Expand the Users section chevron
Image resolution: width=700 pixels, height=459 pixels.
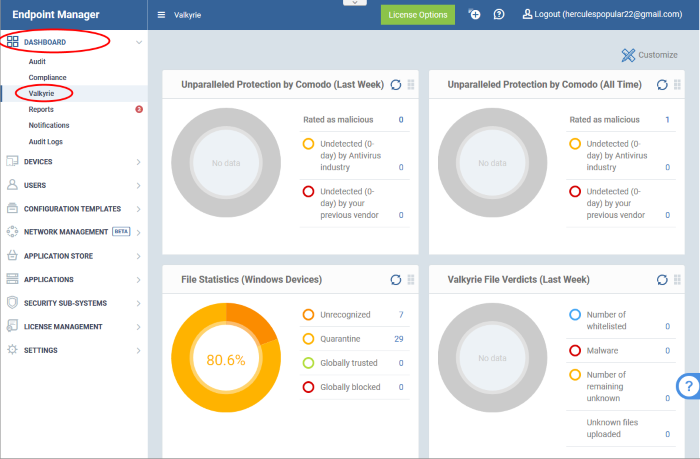[x=138, y=185]
